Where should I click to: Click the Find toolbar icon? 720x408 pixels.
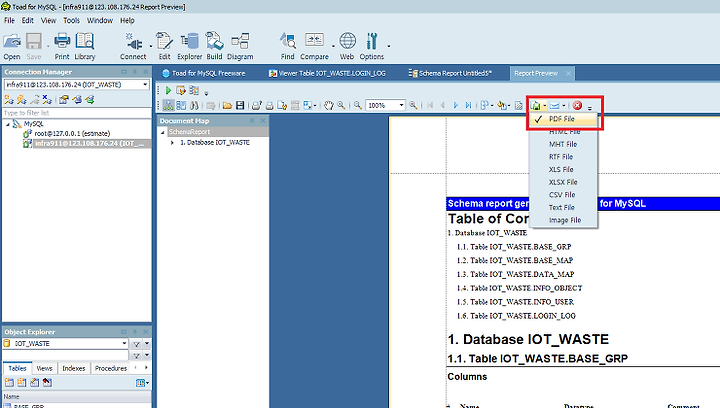(x=288, y=42)
